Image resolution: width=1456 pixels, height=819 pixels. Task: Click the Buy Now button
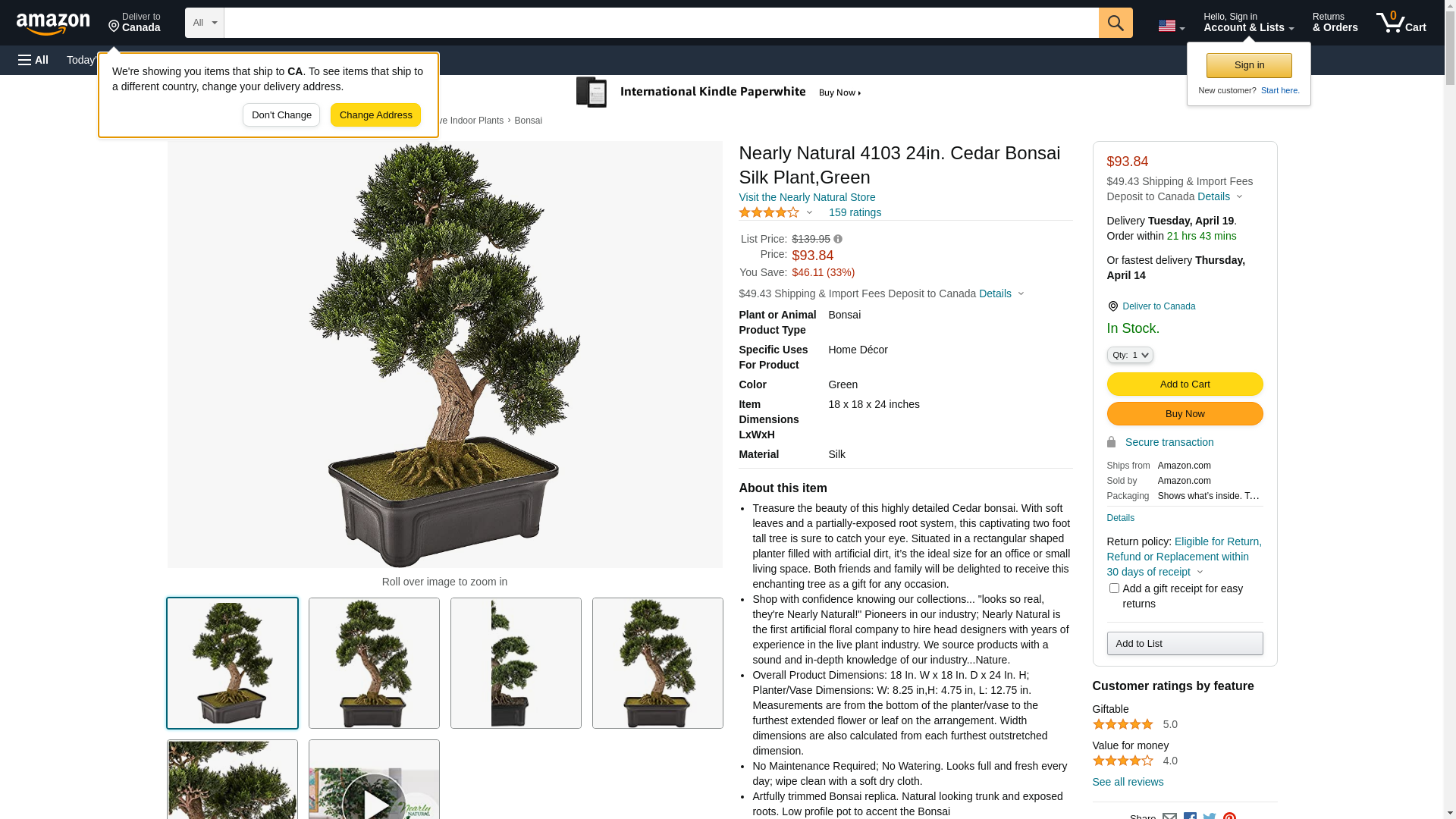[x=1185, y=414]
